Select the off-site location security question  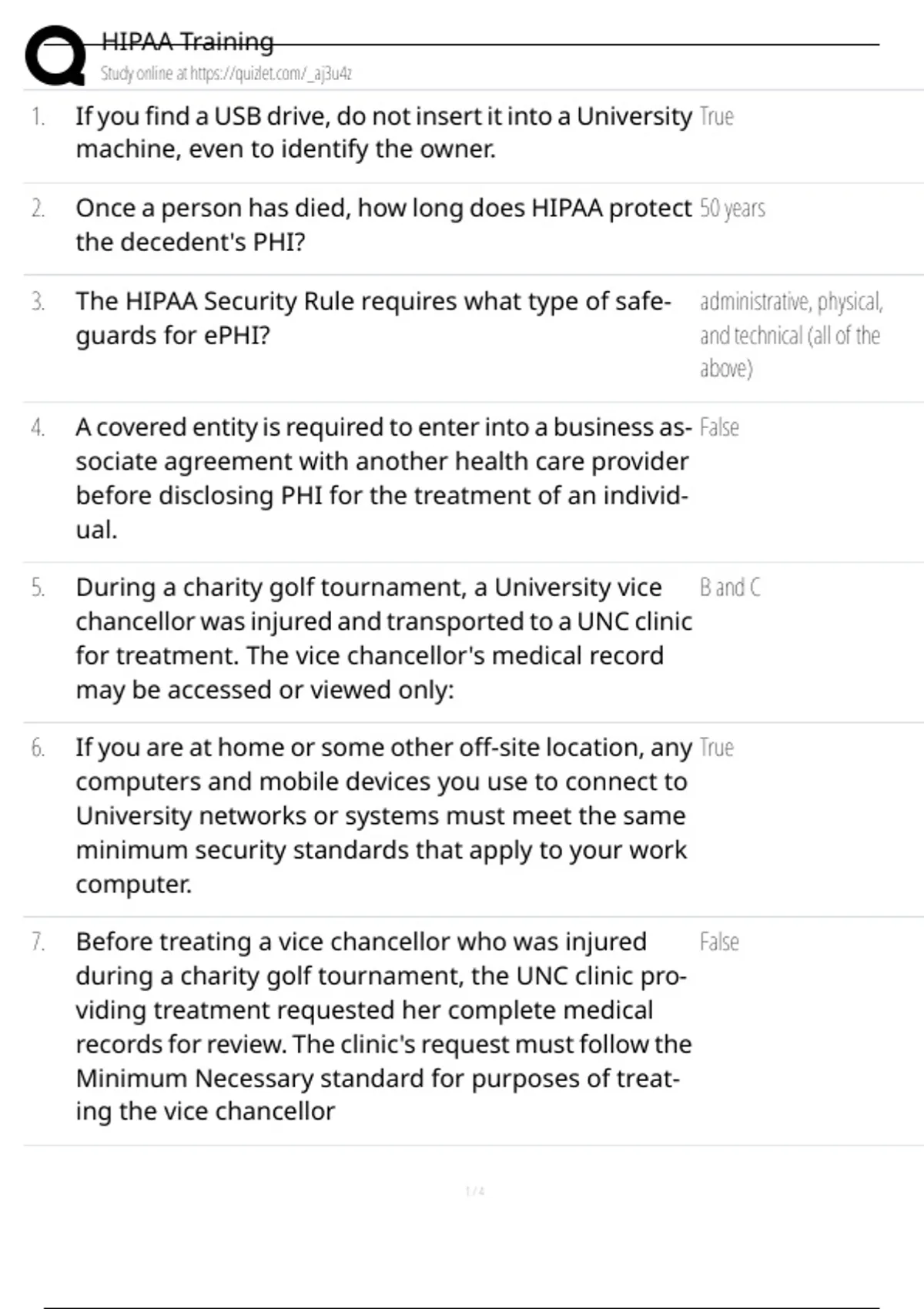click(x=382, y=815)
